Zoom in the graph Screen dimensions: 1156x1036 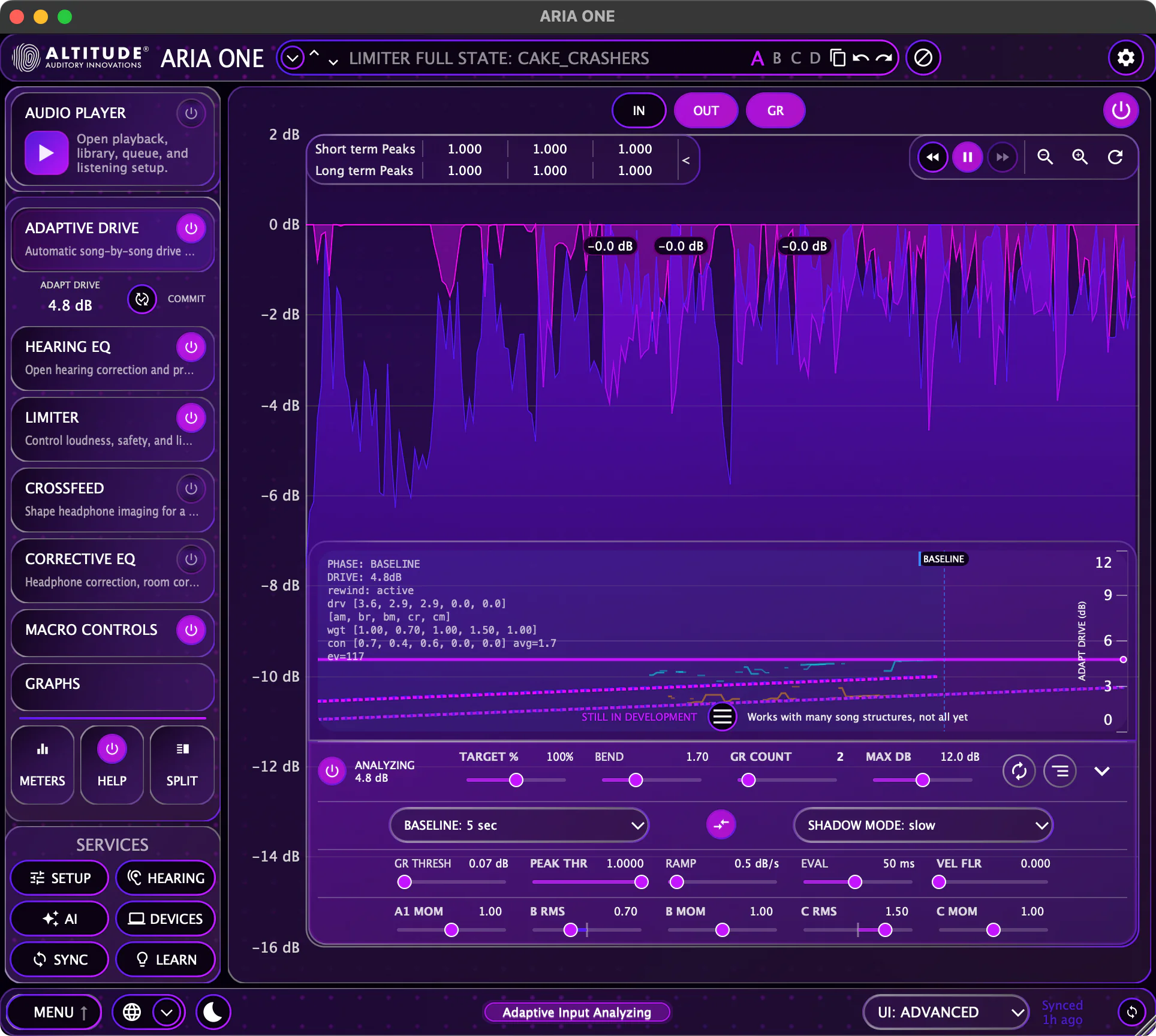[1080, 157]
